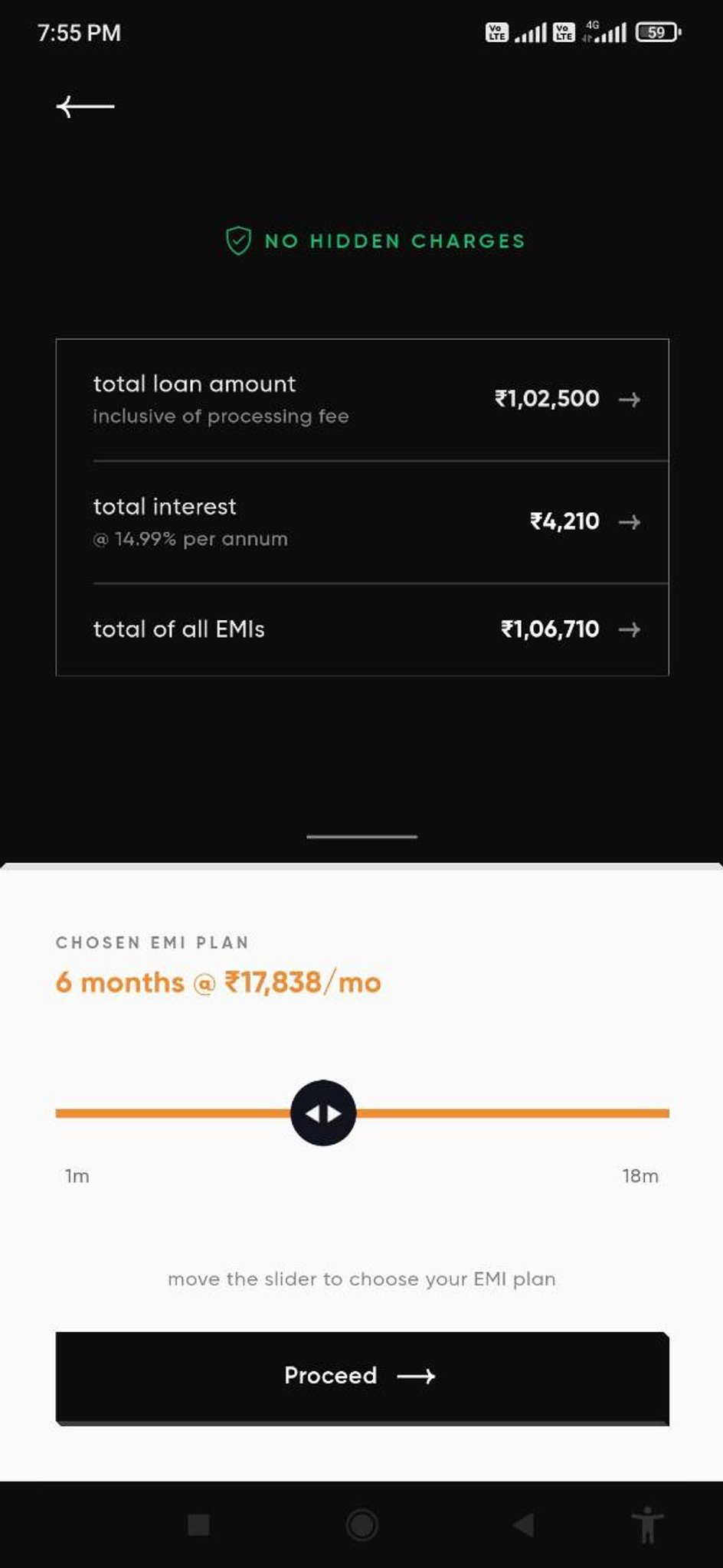Tap Android home circle icon

click(x=361, y=1524)
